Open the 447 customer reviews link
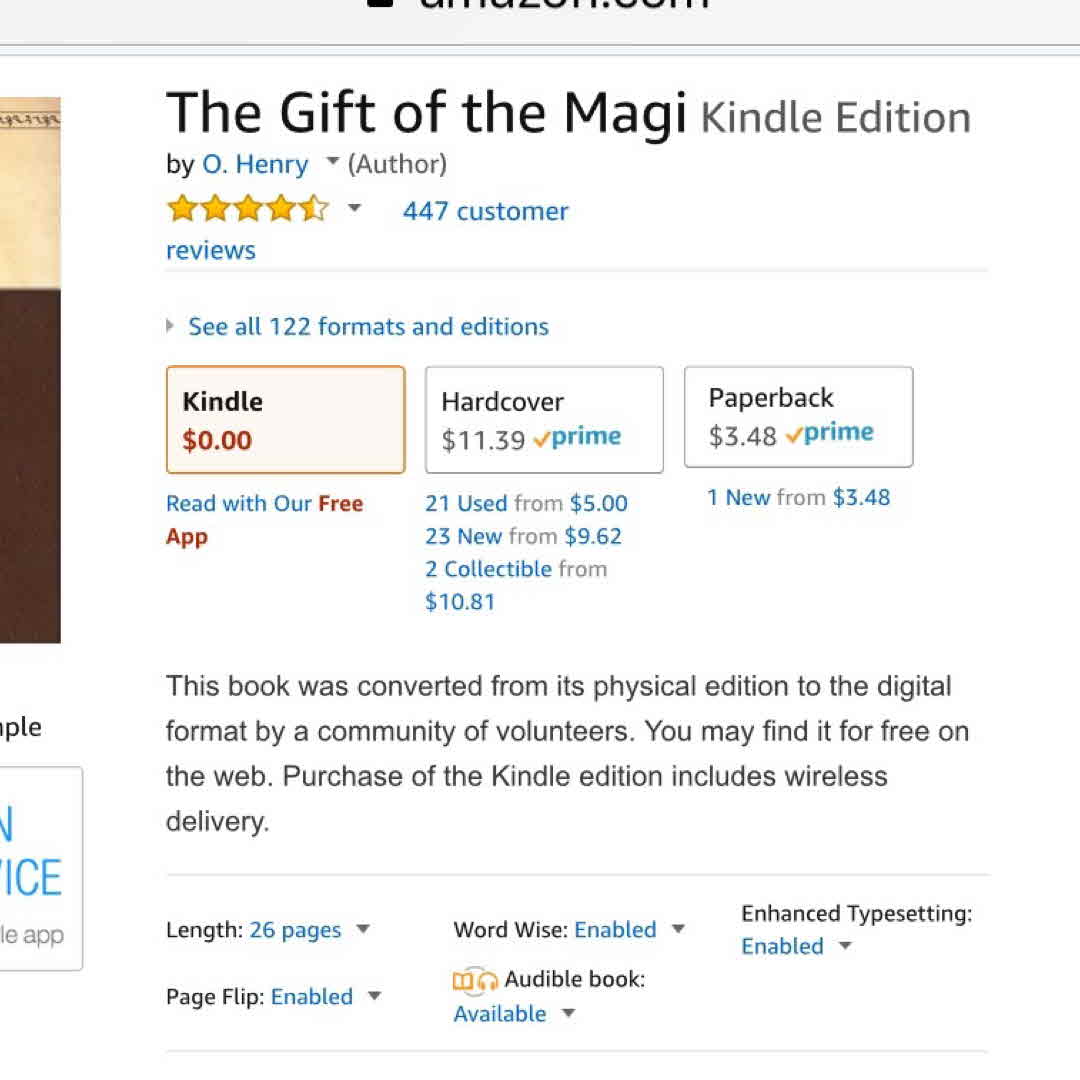The height and width of the screenshot is (1080, 1080). 485,212
